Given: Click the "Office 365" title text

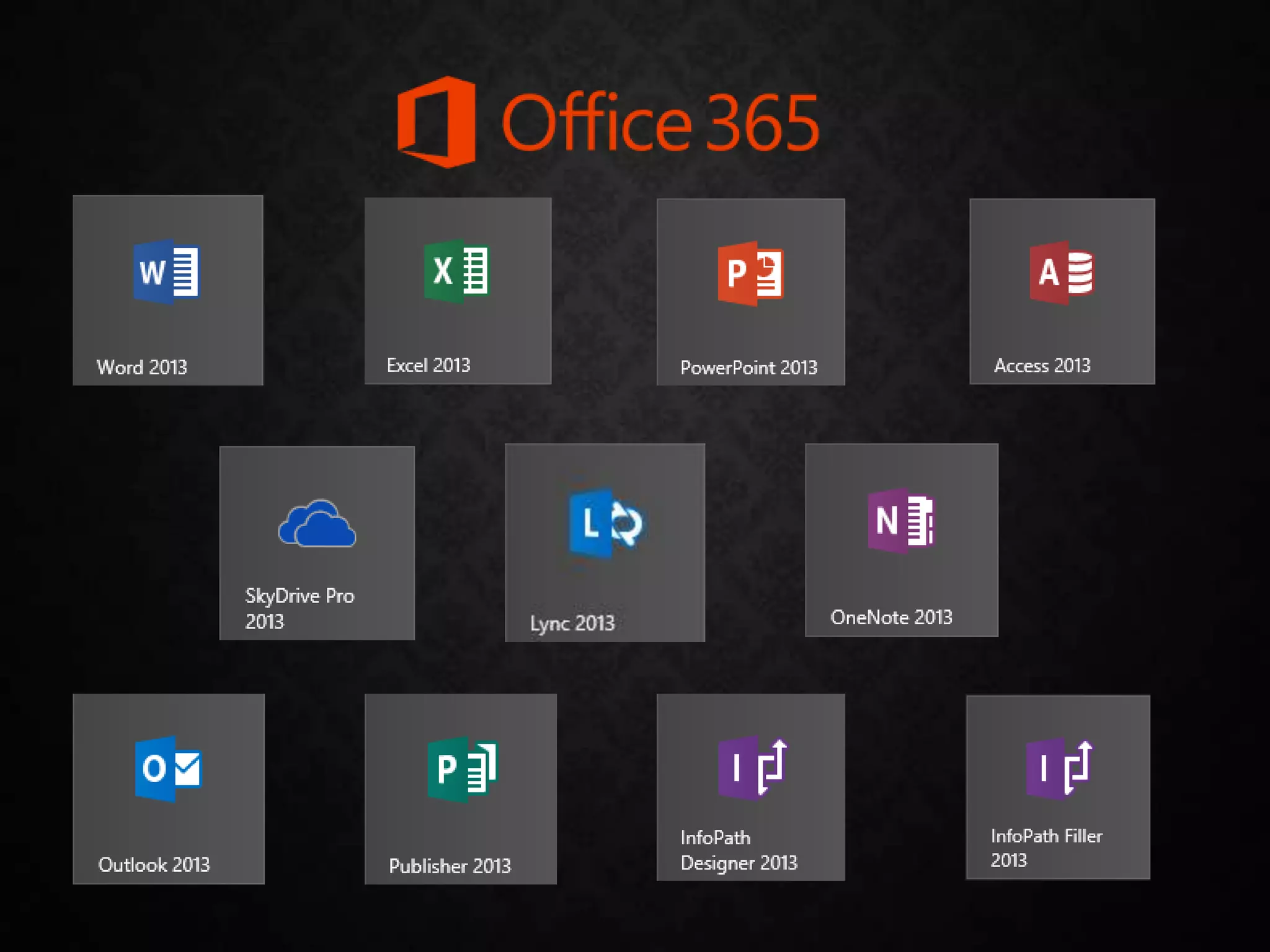Looking at the screenshot, I should [x=660, y=123].
